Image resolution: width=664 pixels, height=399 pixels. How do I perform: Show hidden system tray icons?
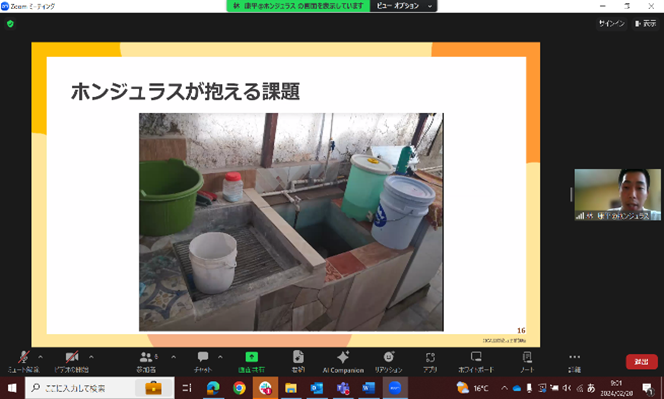[x=504, y=388]
